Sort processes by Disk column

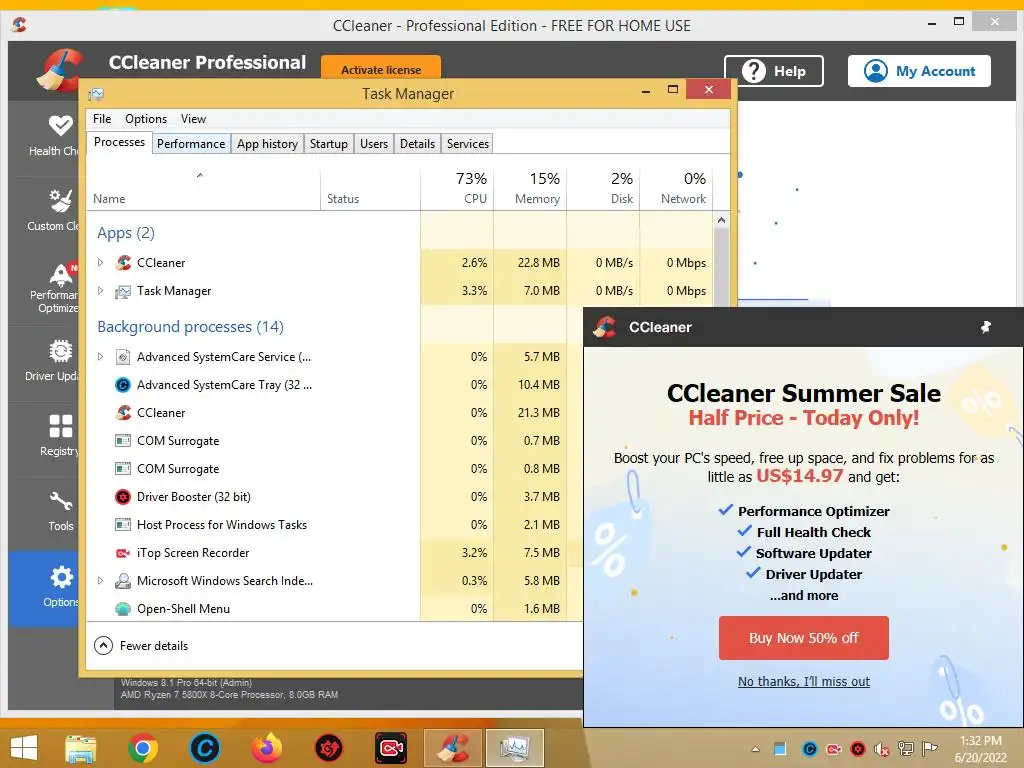(603, 188)
